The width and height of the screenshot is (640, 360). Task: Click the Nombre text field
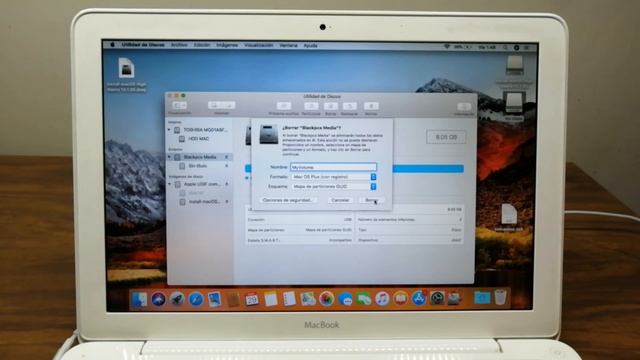[333, 167]
